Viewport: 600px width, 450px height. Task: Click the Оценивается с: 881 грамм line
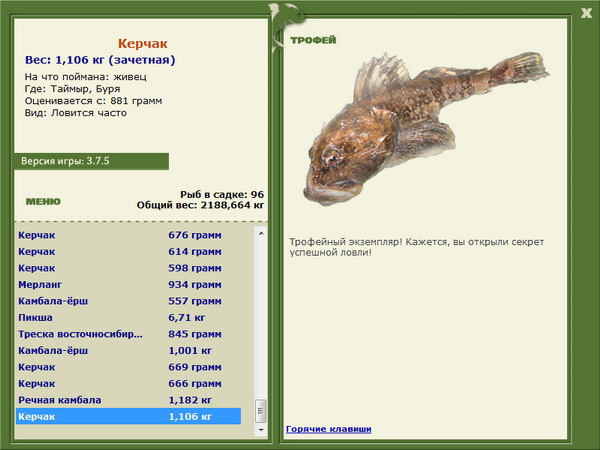pyautogui.click(x=93, y=101)
